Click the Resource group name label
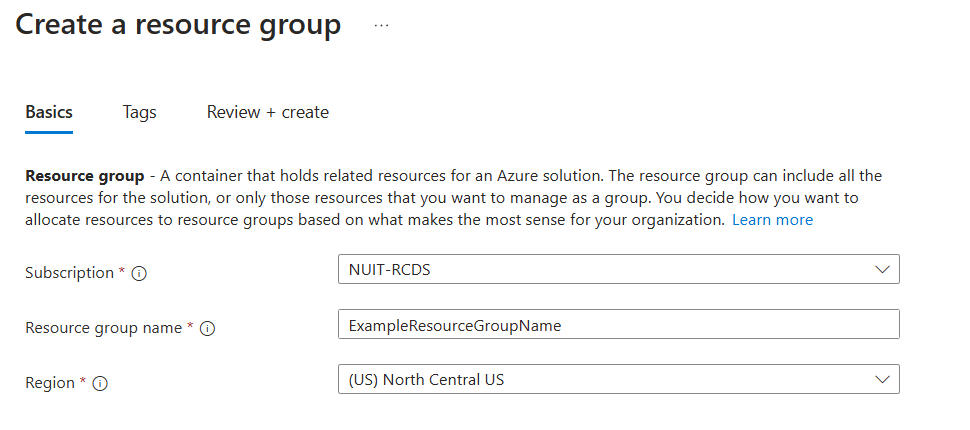The height and width of the screenshot is (430, 970). tap(103, 328)
